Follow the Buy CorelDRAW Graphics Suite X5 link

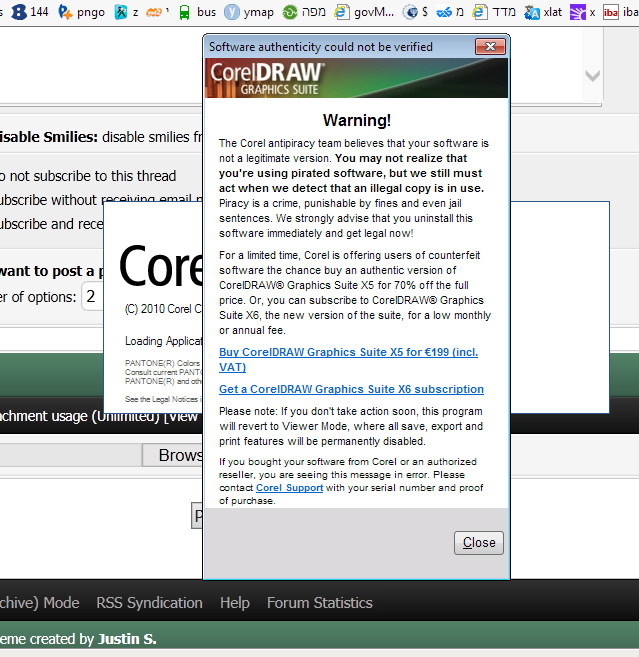tap(347, 351)
